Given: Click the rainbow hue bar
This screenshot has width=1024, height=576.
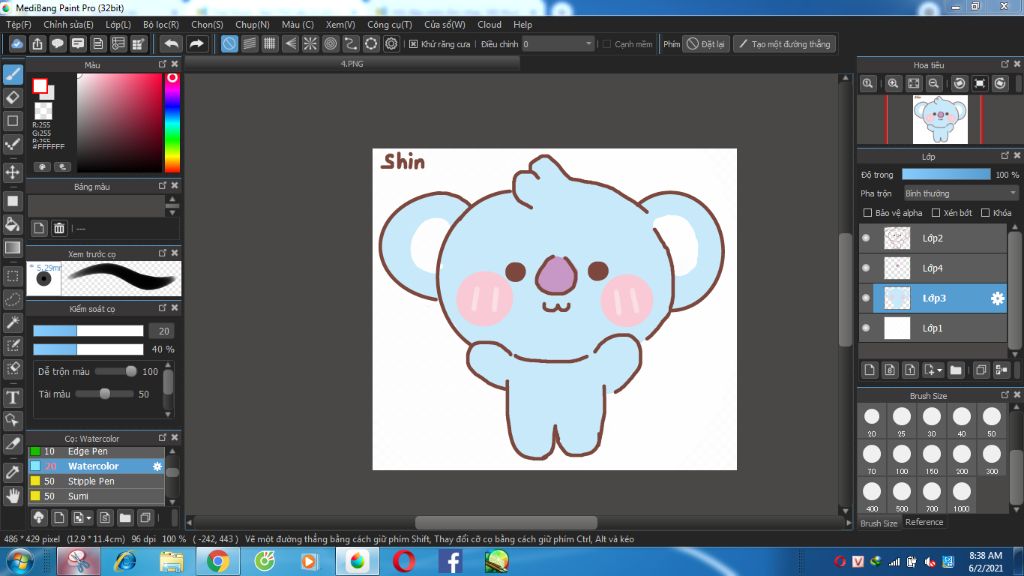Looking at the screenshot, I should tap(172, 123).
